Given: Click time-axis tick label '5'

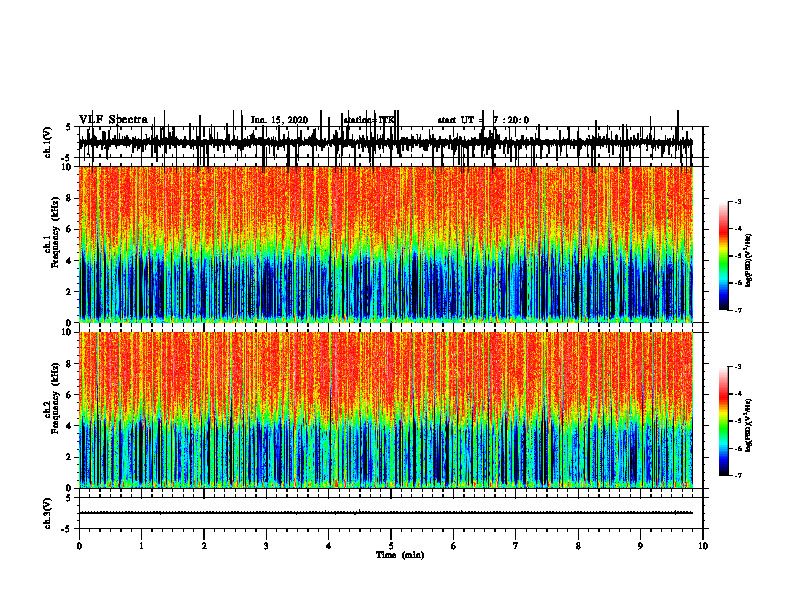Looking at the screenshot, I should [x=391, y=546].
